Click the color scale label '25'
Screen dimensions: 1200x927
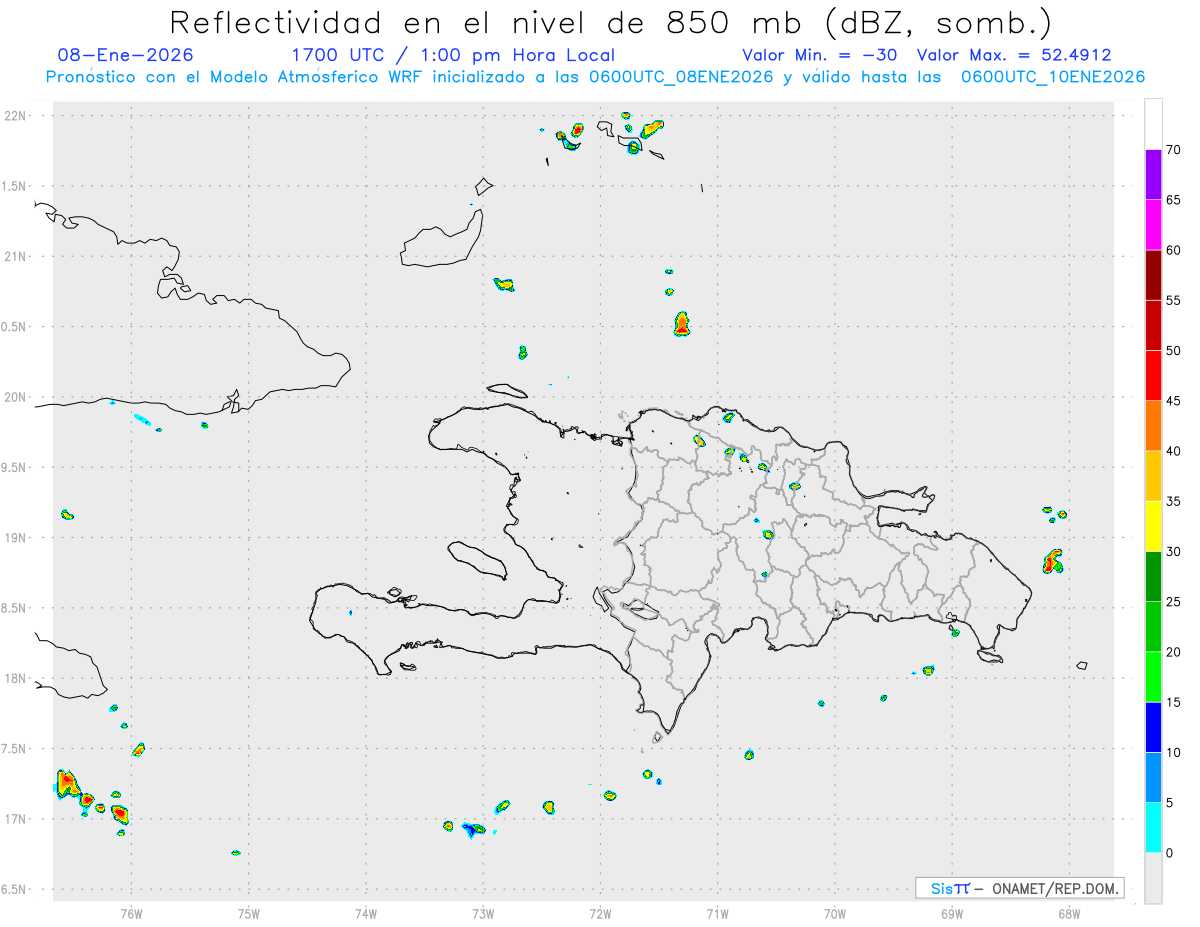1173,602
